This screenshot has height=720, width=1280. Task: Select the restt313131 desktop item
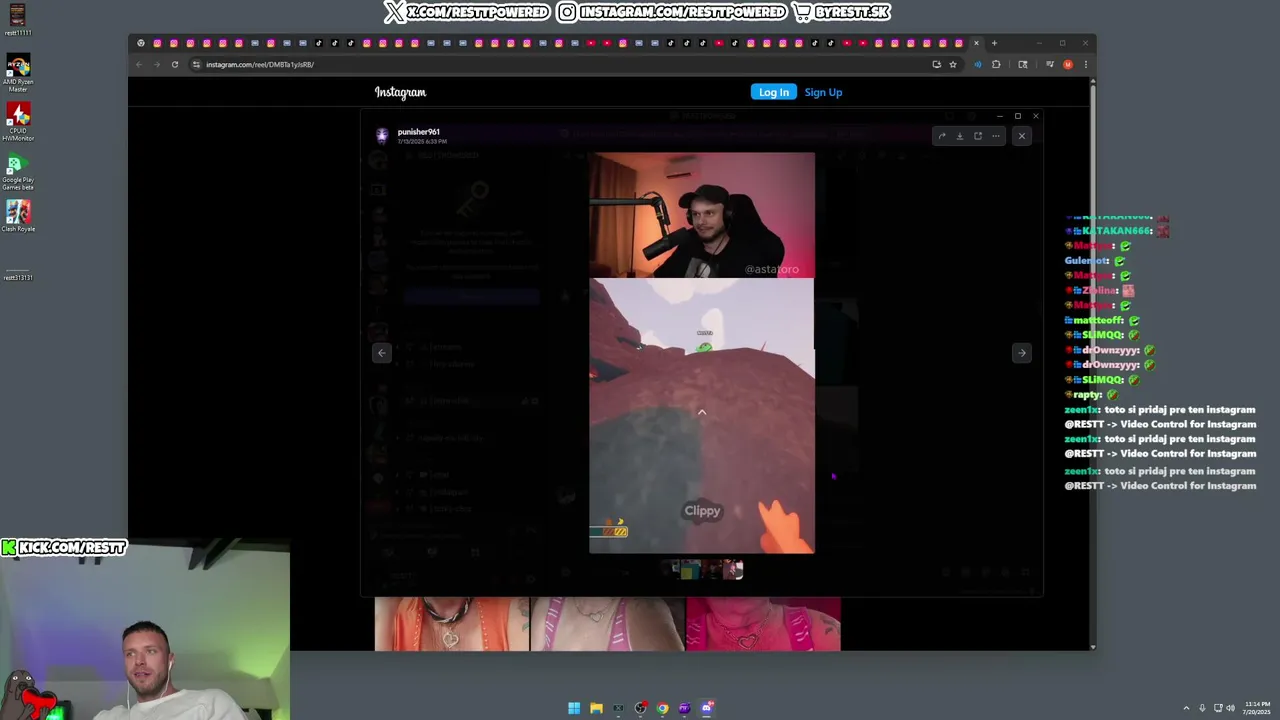click(18, 276)
